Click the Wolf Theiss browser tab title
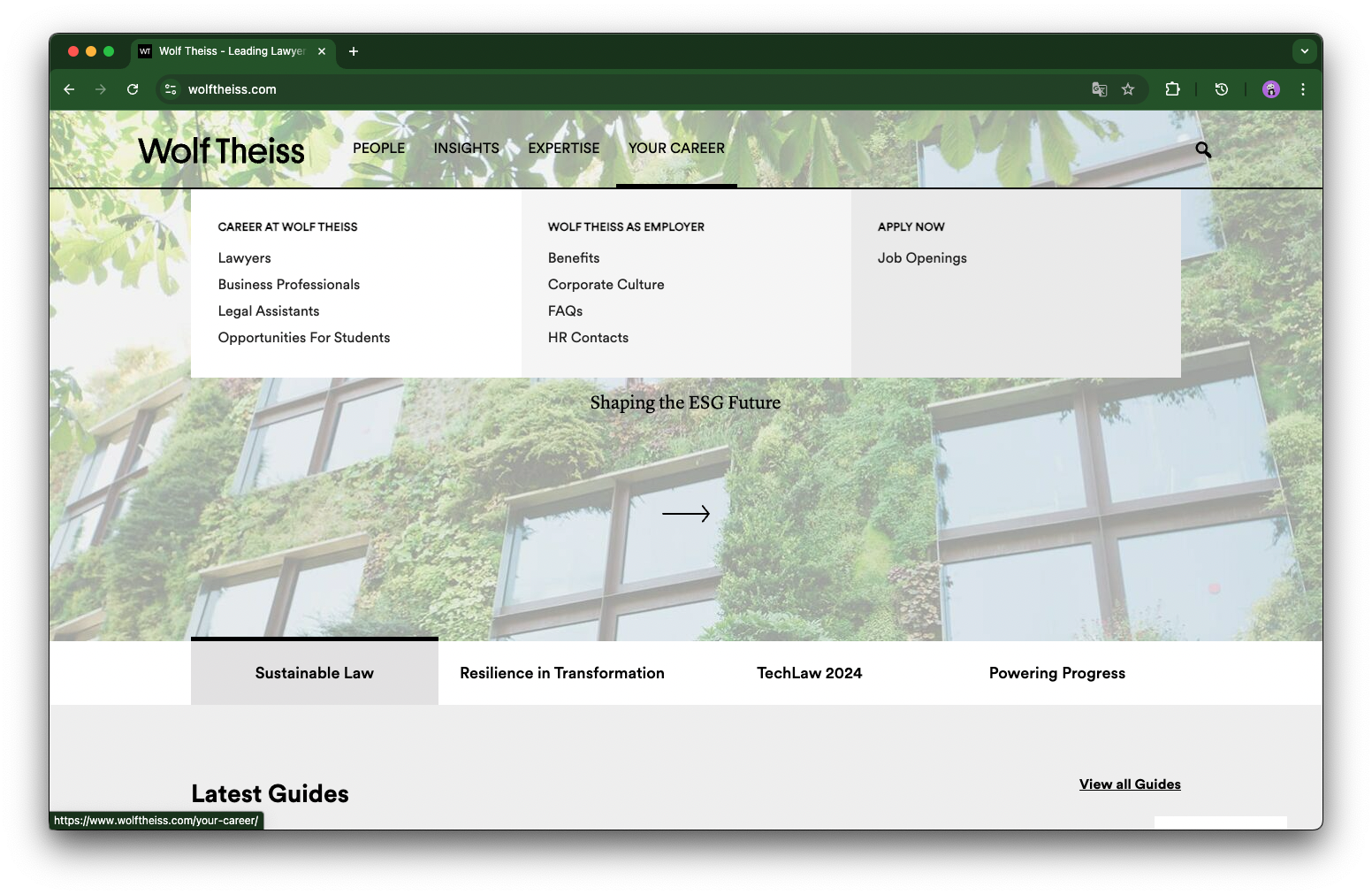 point(232,51)
